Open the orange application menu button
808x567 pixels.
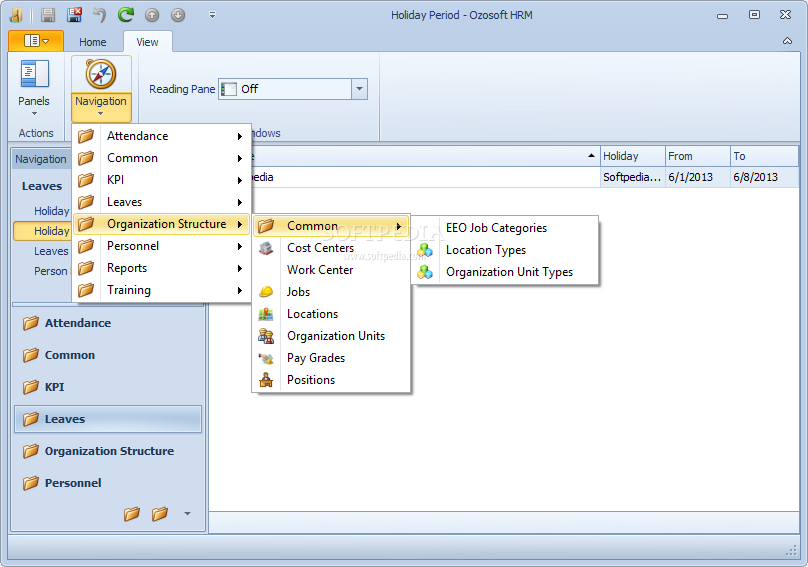[36, 41]
